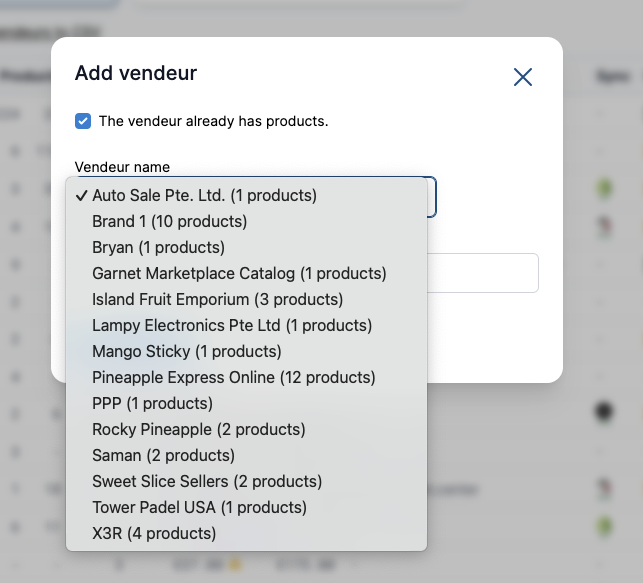Viewport: 643px width, 583px height.
Task: Choose Rocky Pineapple (2 products)
Action: pos(246,429)
